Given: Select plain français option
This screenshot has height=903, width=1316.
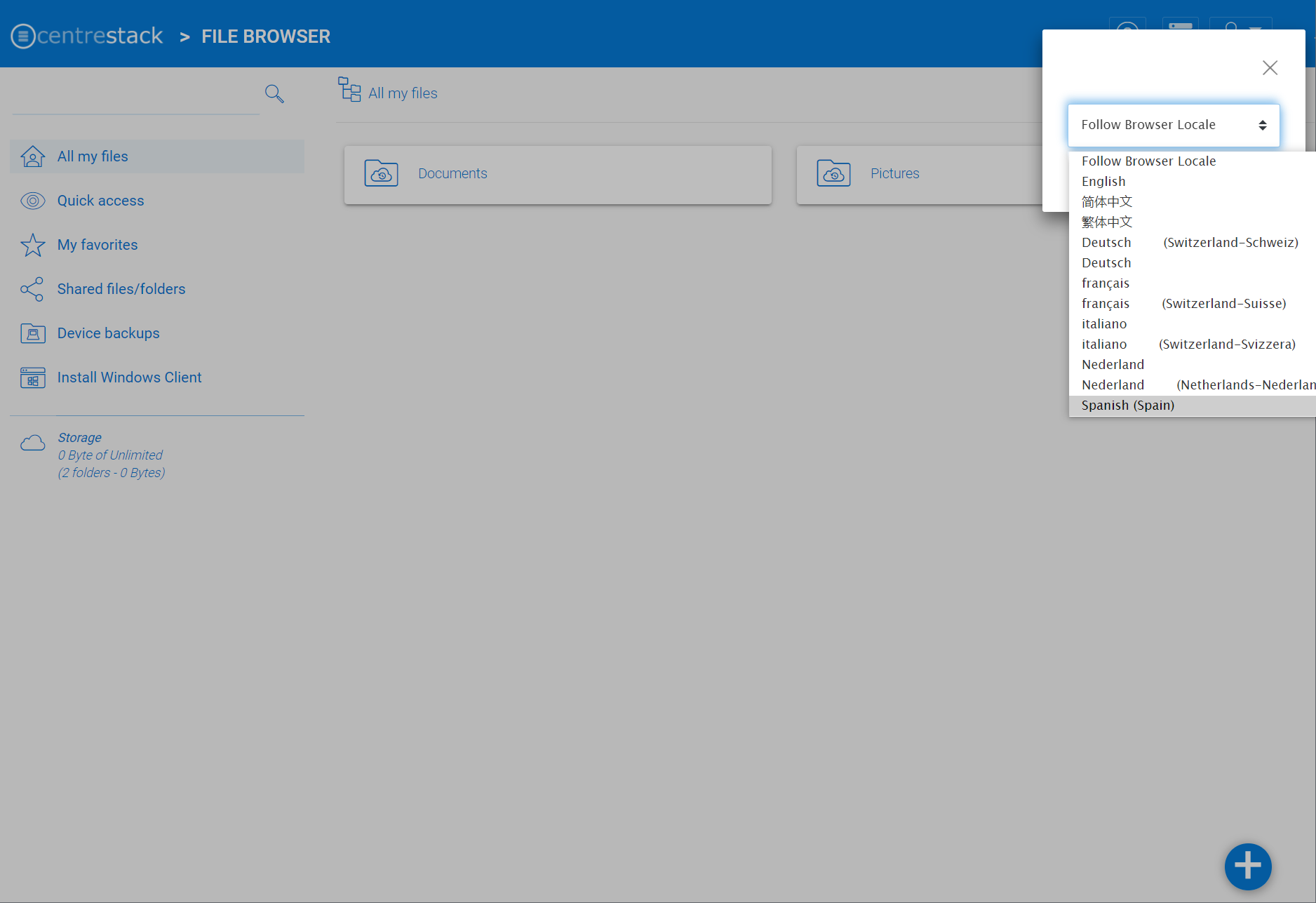Looking at the screenshot, I should [x=1193, y=283].
